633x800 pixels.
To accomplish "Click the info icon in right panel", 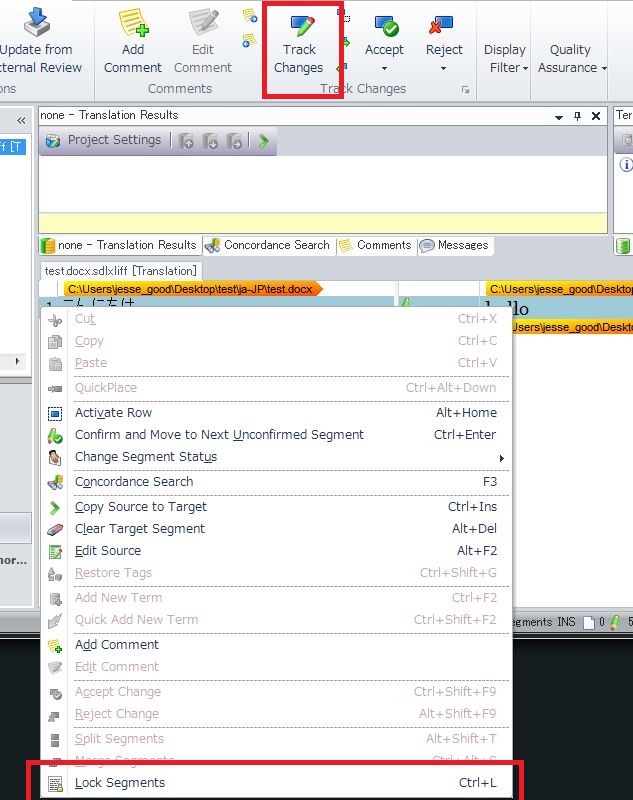I will pyautogui.click(x=626, y=164).
